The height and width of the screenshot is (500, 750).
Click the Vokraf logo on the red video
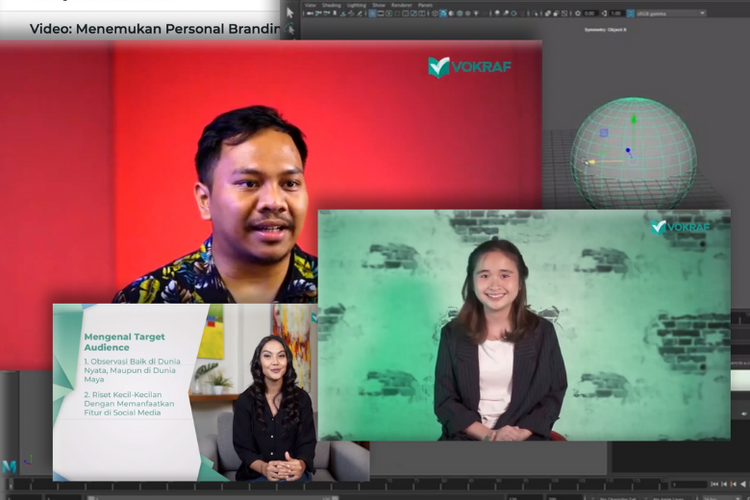pyautogui.click(x=466, y=67)
